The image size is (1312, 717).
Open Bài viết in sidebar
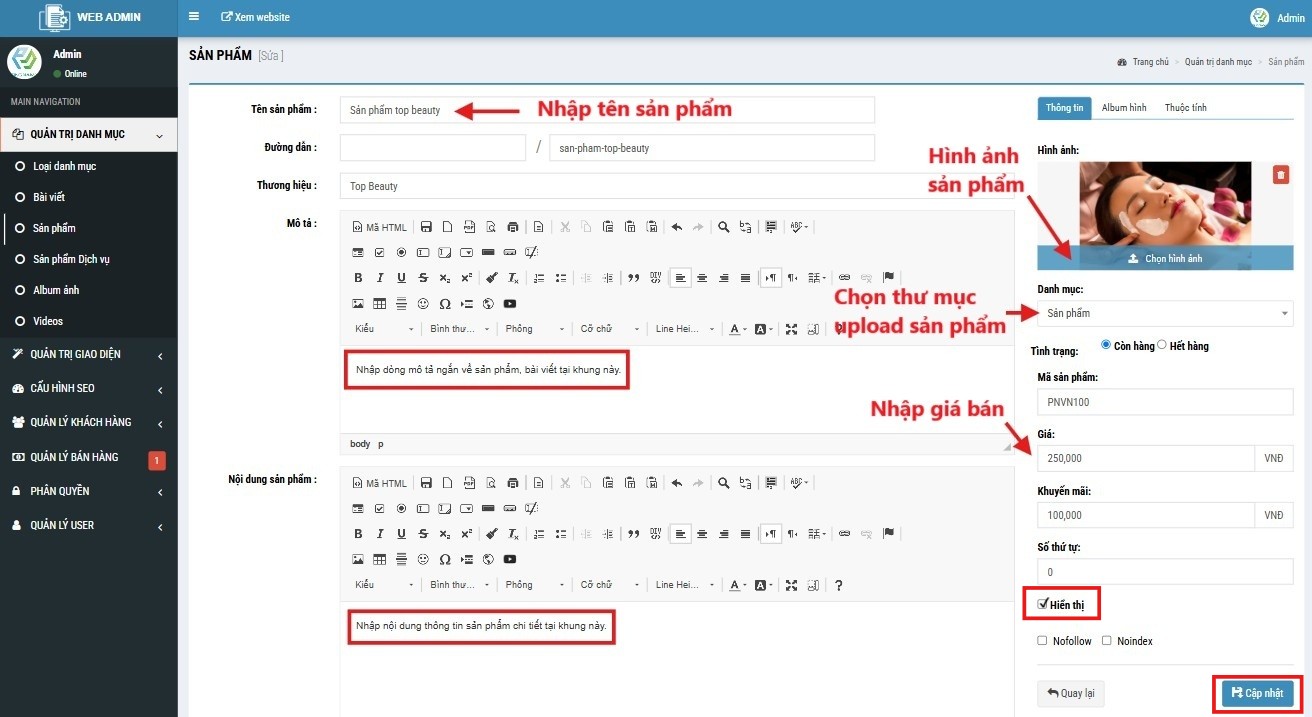[49, 197]
